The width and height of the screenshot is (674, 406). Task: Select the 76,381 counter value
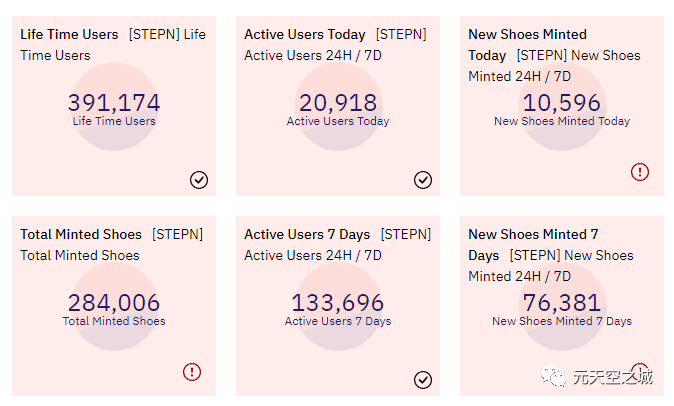point(562,303)
